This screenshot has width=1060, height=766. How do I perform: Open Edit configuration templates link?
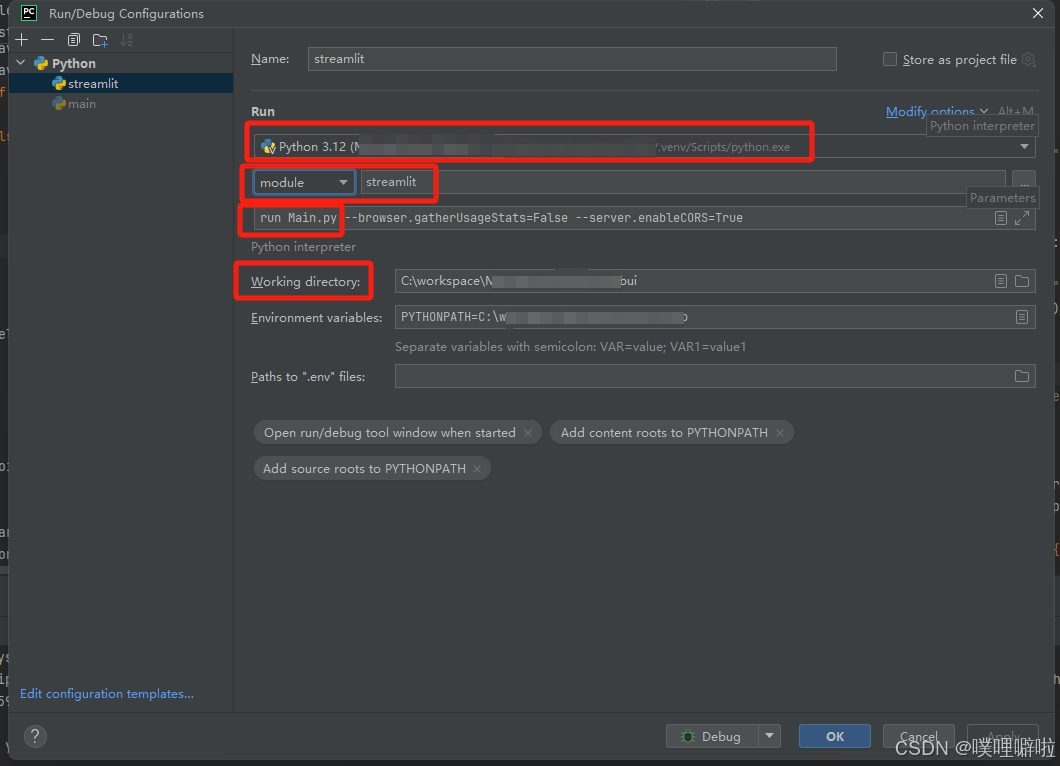click(x=106, y=693)
